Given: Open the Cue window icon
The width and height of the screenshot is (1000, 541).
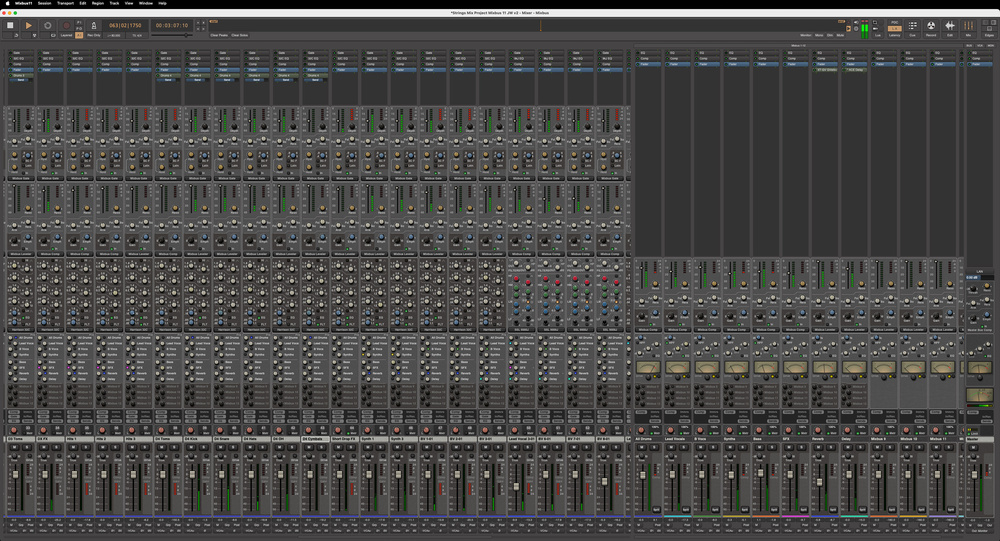Looking at the screenshot, I should (x=912, y=25).
